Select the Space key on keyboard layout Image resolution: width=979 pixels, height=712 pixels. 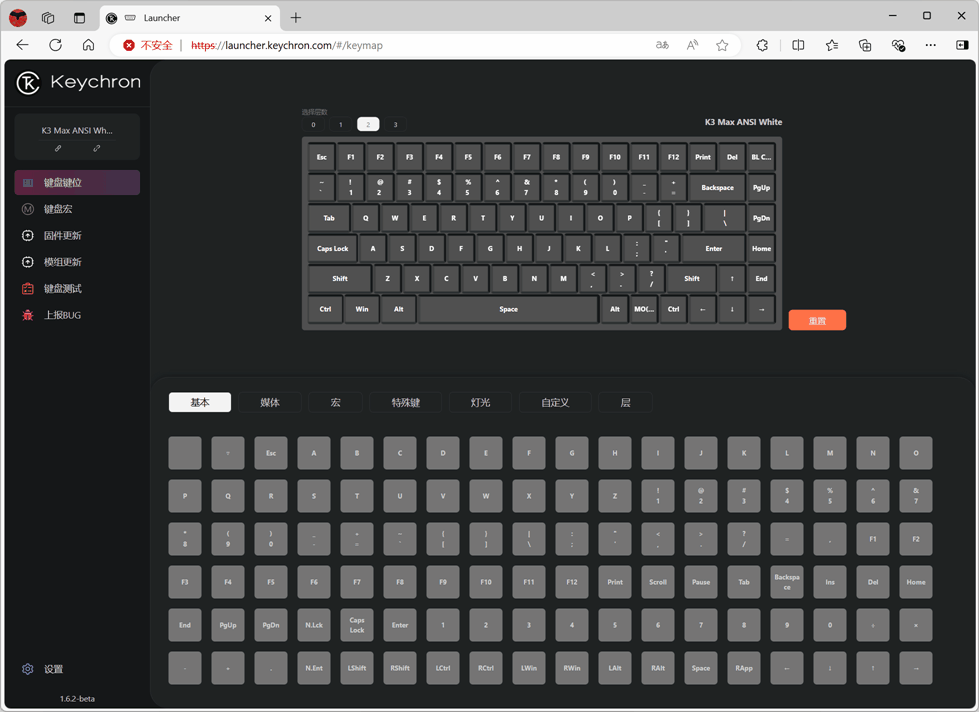(x=508, y=309)
